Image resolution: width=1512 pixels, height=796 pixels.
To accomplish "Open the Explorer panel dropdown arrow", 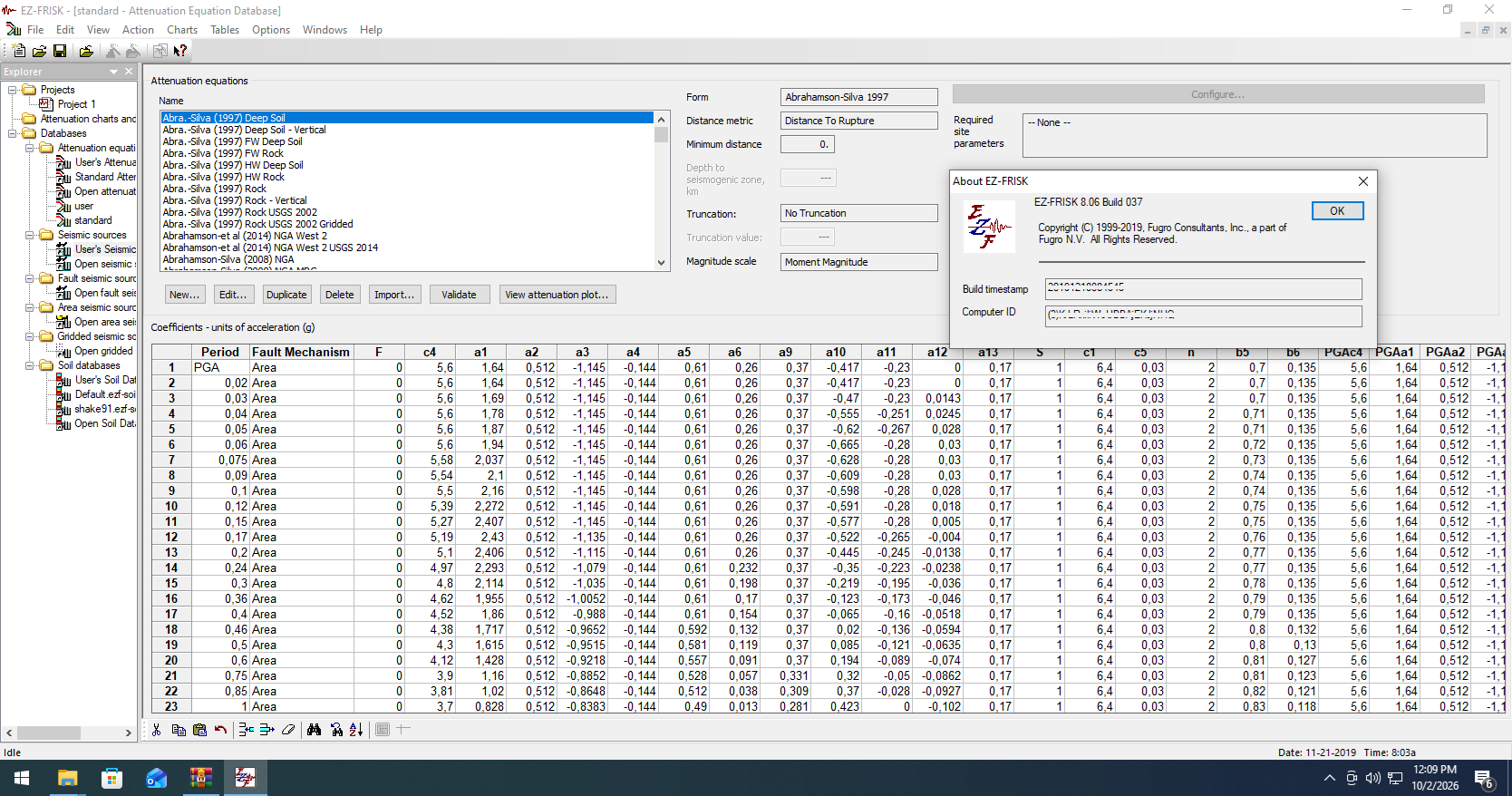I will point(114,72).
